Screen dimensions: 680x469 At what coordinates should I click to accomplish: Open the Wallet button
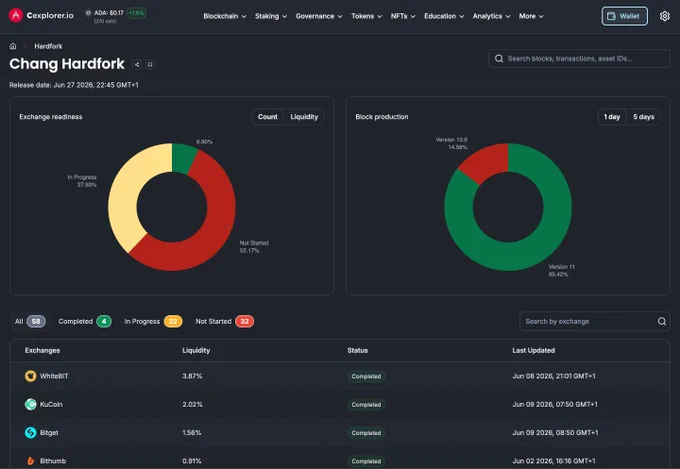click(624, 16)
